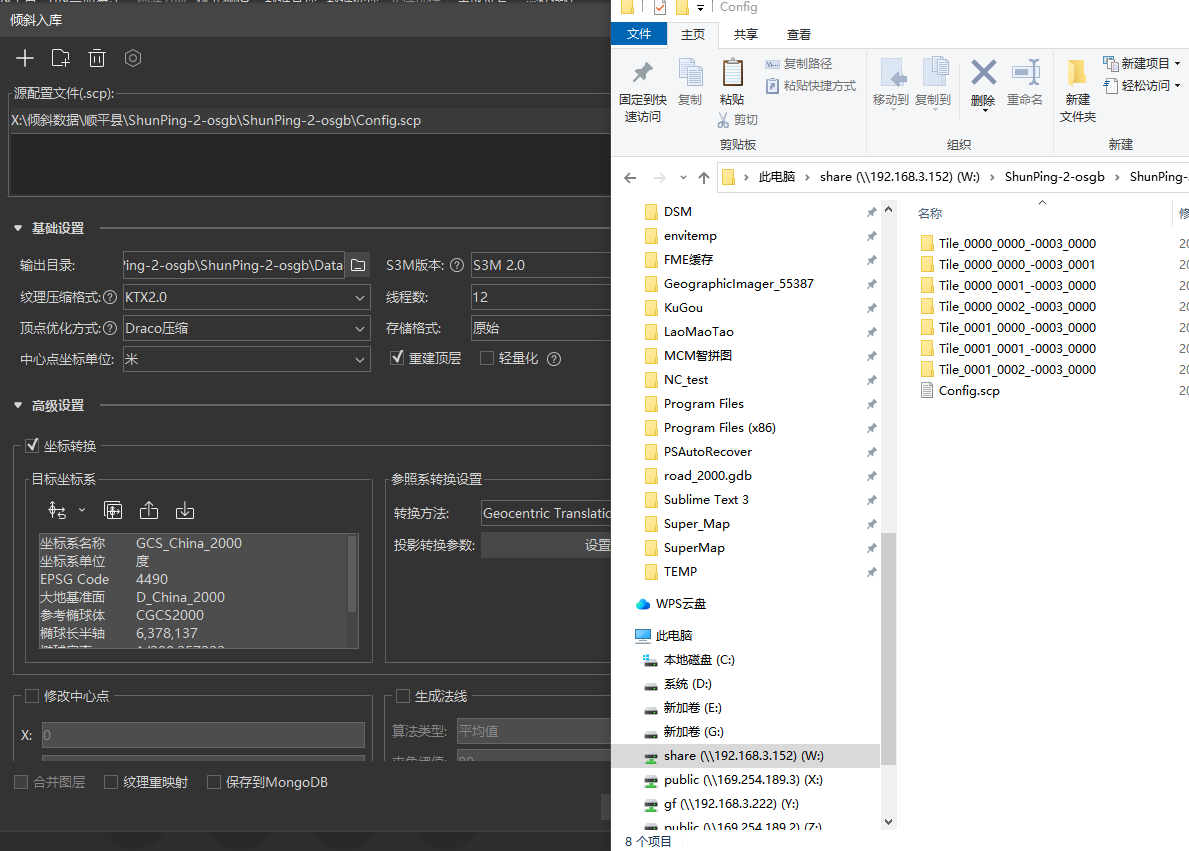Viewport: 1189px width, 851px height.
Task: Click the 删除 icon in Explorer ribbon
Action: coord(984,74)
